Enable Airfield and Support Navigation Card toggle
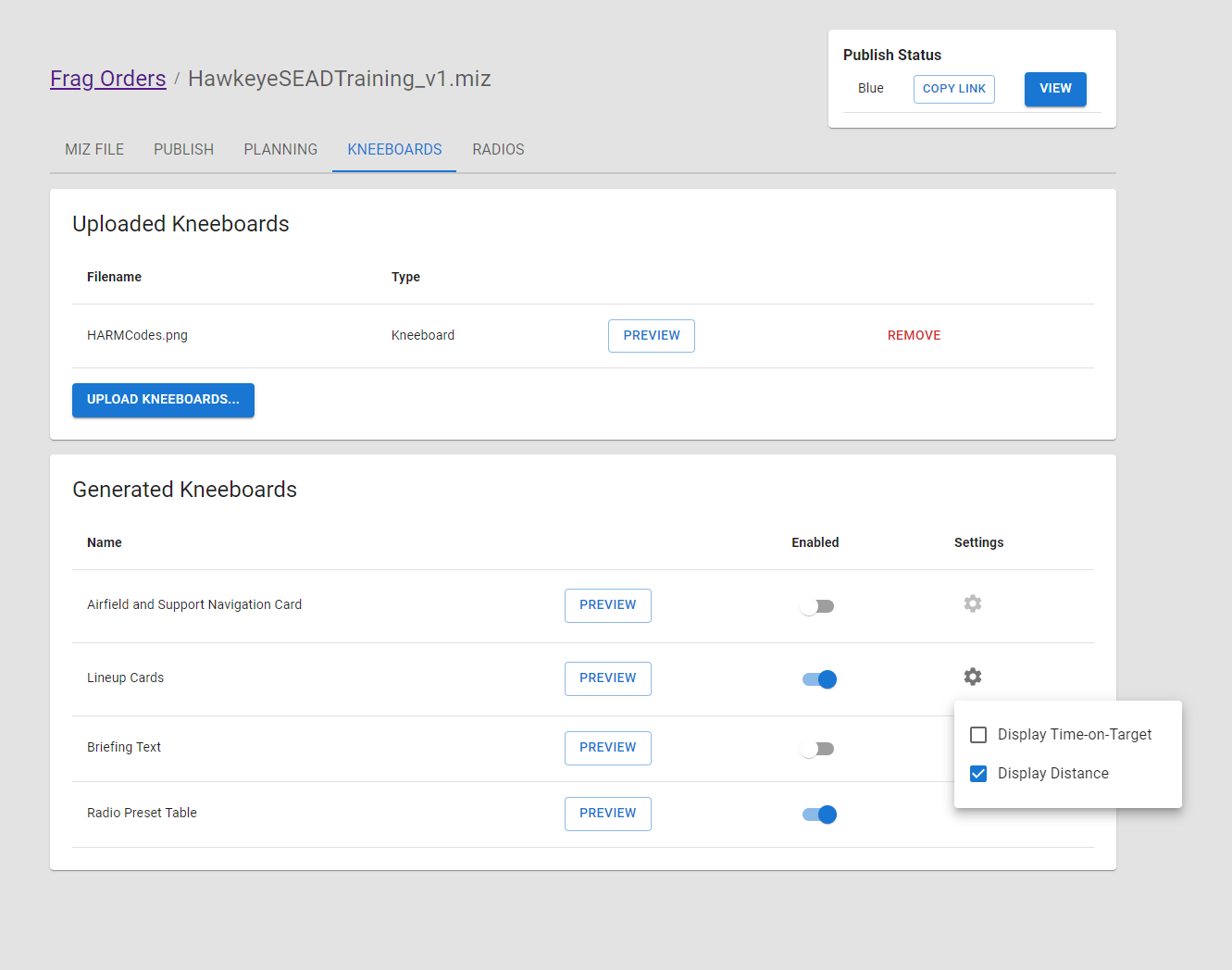 [x=818, y=606]
